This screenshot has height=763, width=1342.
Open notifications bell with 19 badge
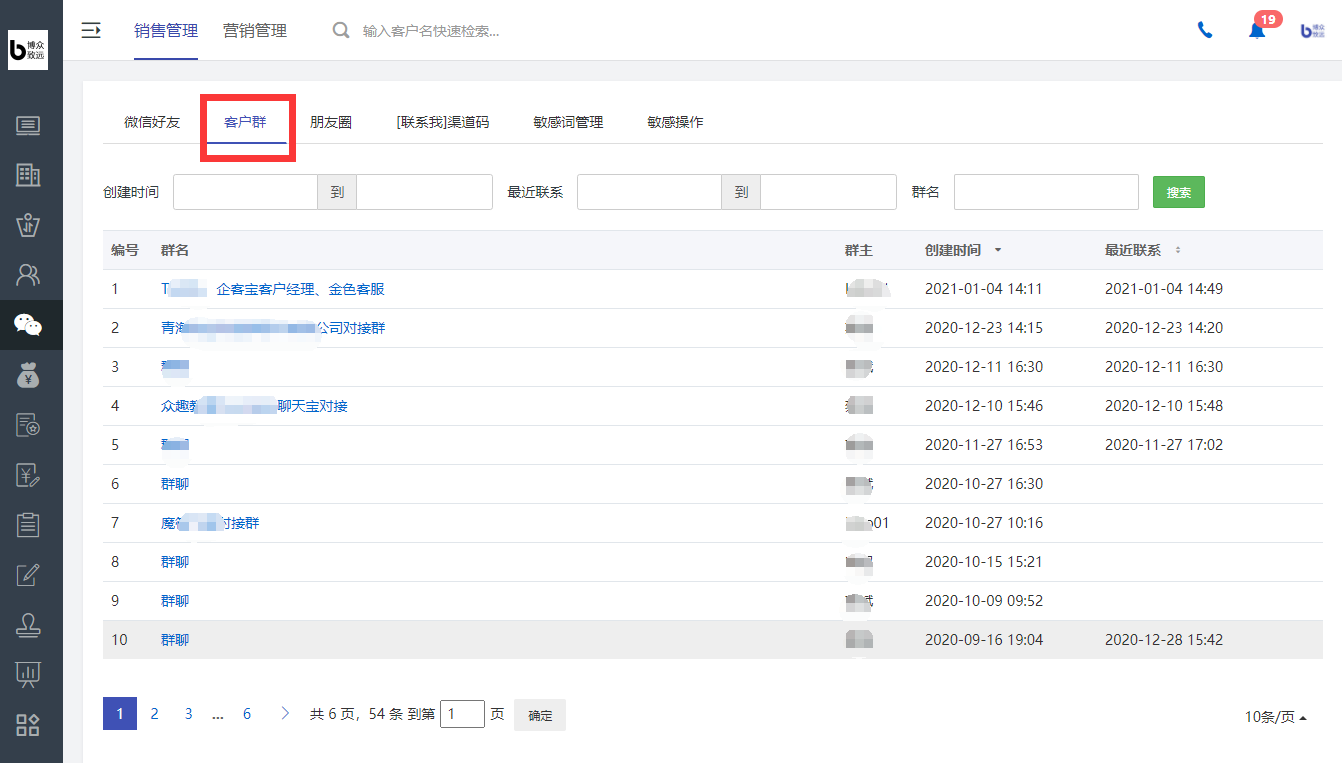point(1257,30)
